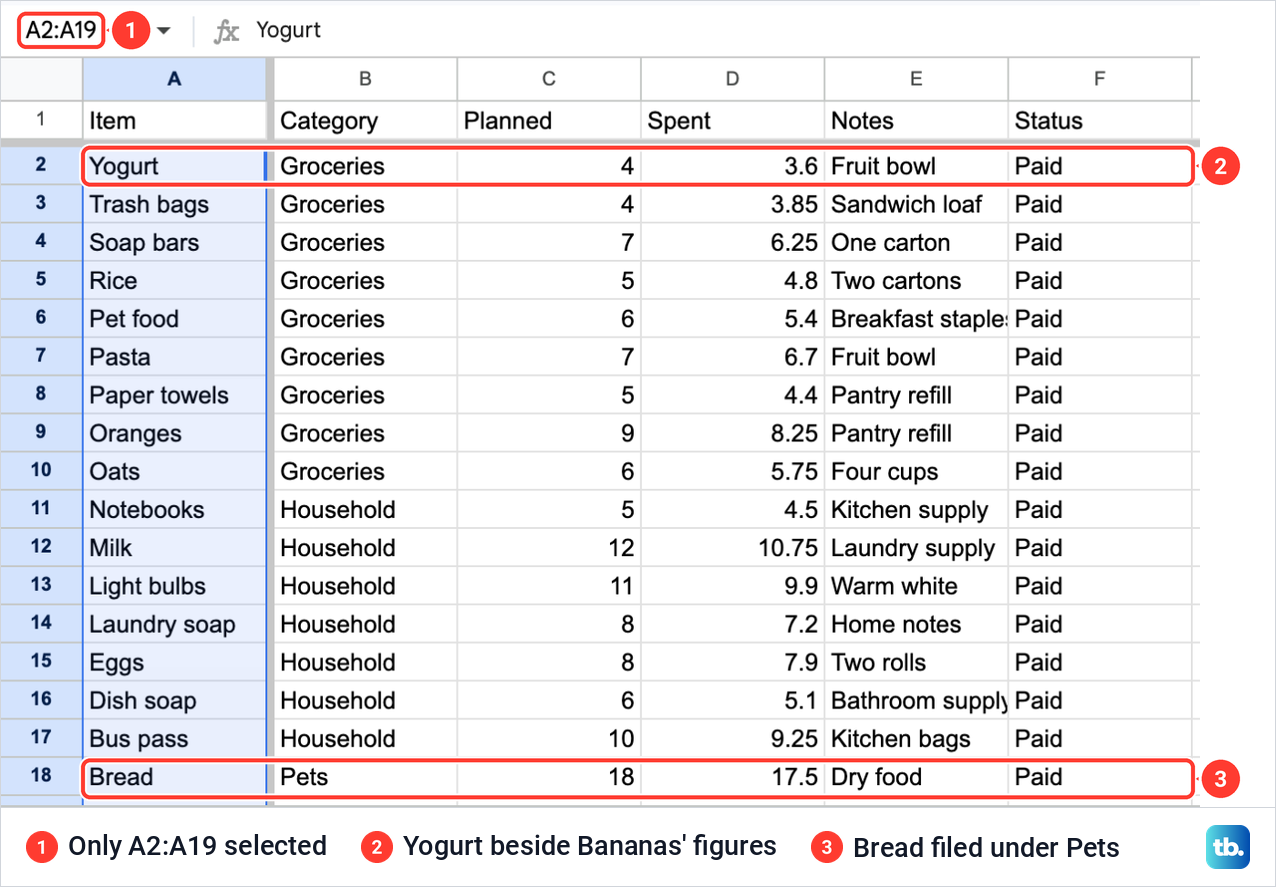Screen dimensions: 1276x887
Task: Click the Planned value 11
Action: (549, 586)
